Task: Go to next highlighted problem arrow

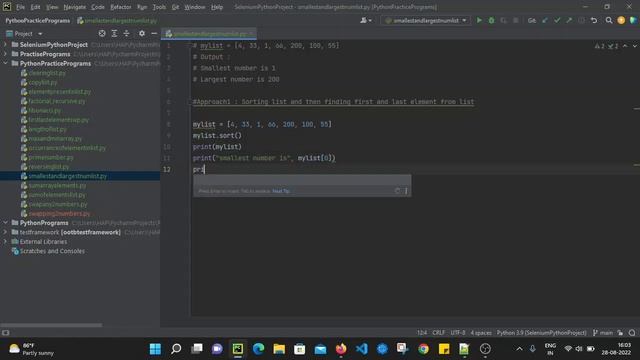Action: (634, 46)
